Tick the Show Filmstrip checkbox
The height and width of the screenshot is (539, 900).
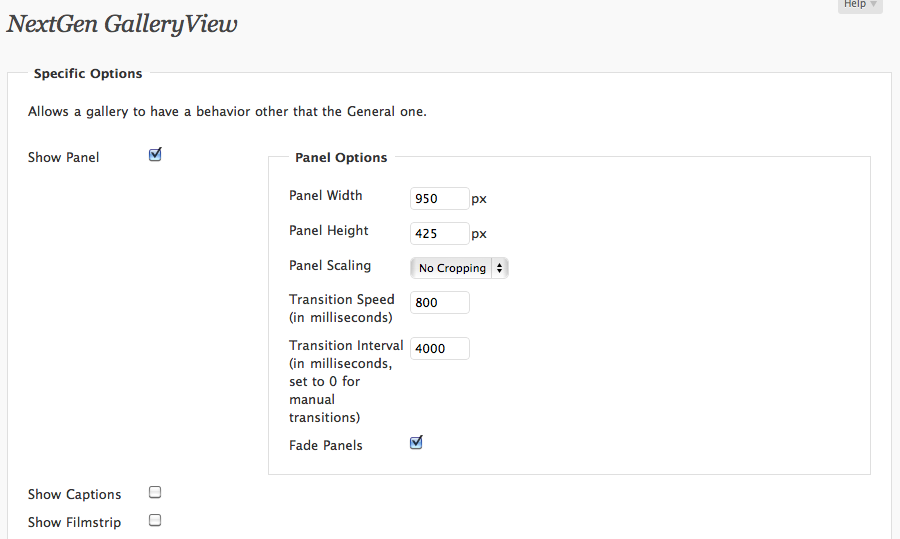coord(155,521)
